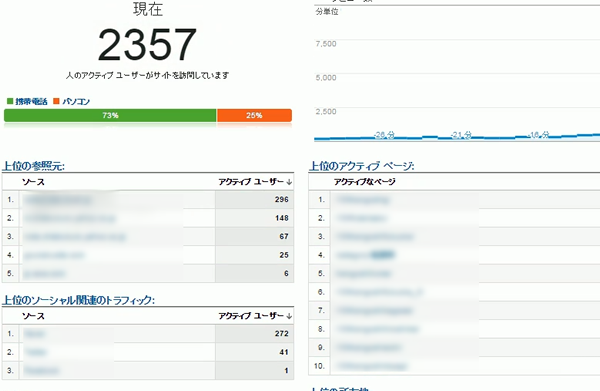This screenshot has height=391, width=600.
Task: Click the 2357 active users count
Action: tap(147, 45)
